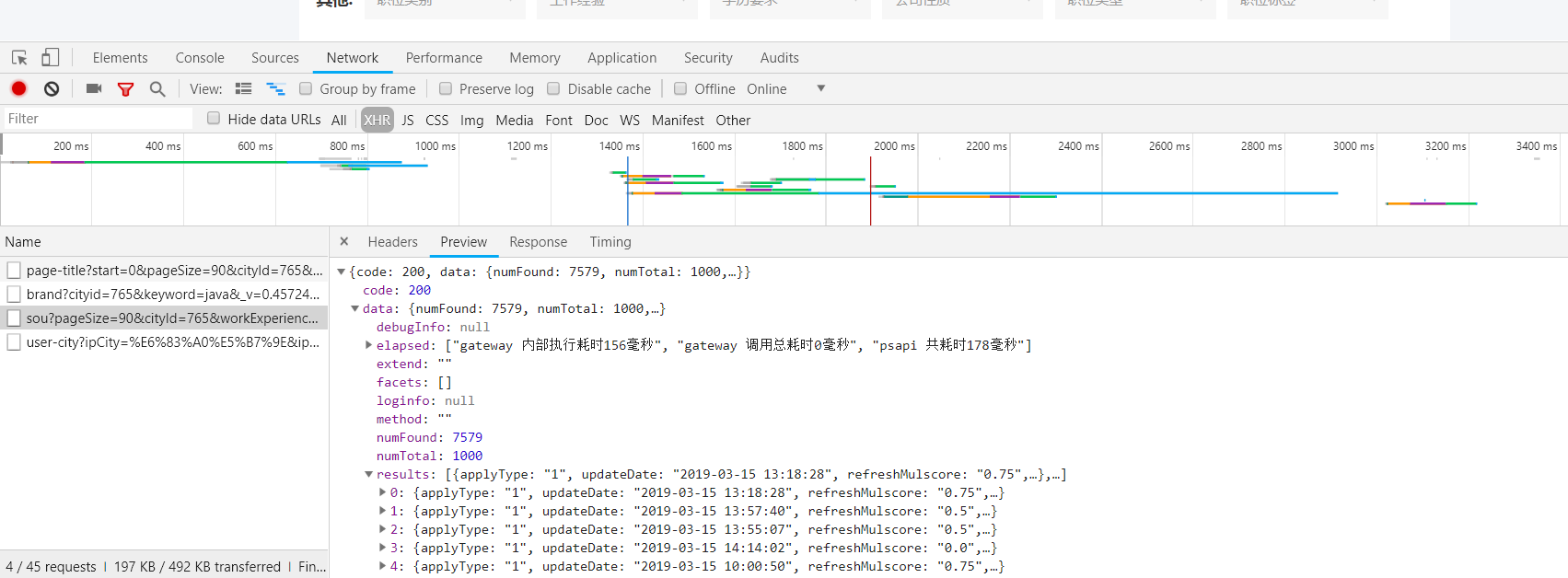1568x578 pixels.
Task: Select the Preview tab of the request
Action: (464, 242)
